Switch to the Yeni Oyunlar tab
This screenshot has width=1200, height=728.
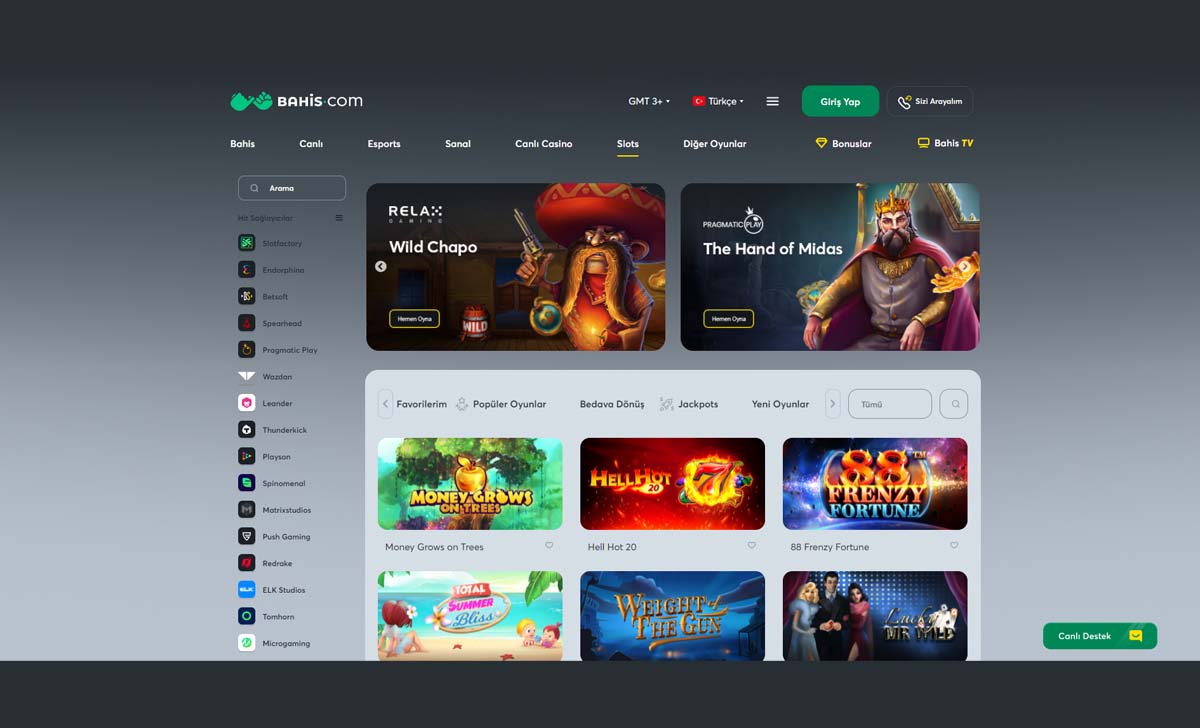781,404
